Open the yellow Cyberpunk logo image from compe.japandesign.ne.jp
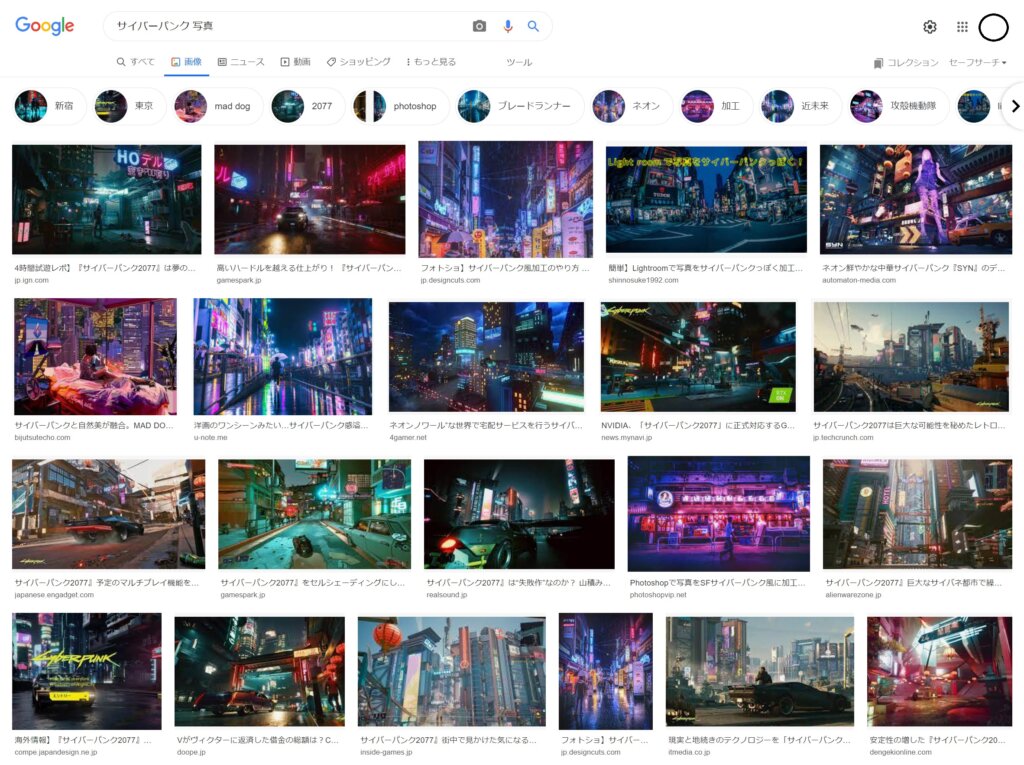The height and width of the screenshot is (765, 1024). point(87,671)
